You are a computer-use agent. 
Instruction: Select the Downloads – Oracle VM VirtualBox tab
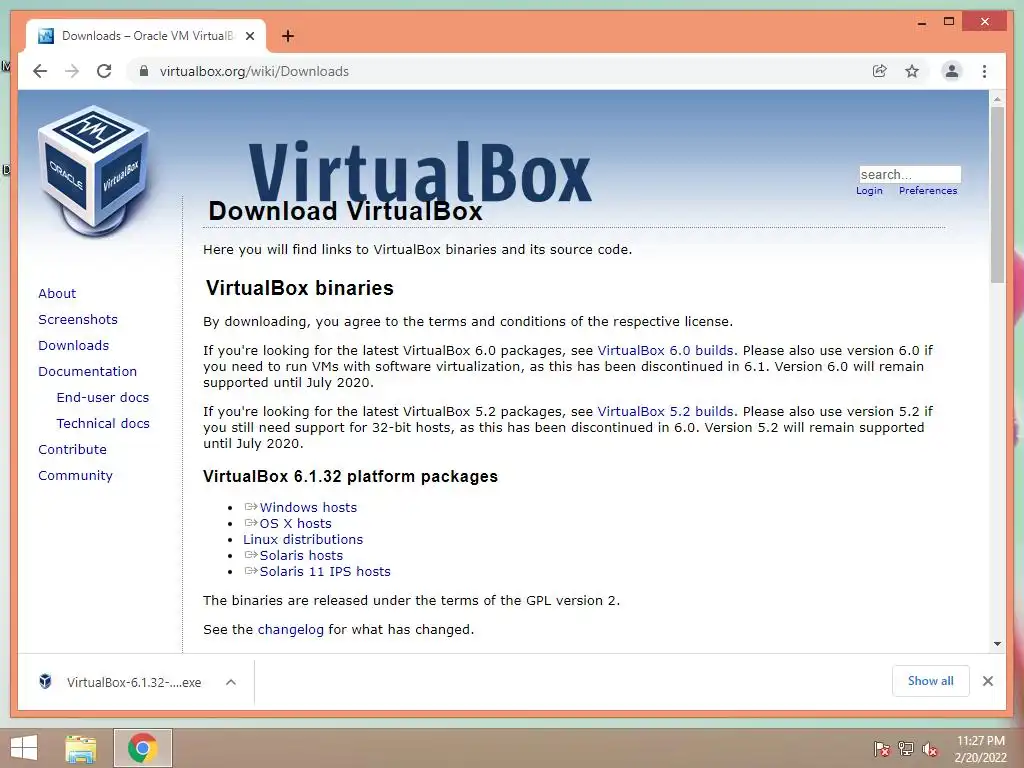tap(146, 36)
